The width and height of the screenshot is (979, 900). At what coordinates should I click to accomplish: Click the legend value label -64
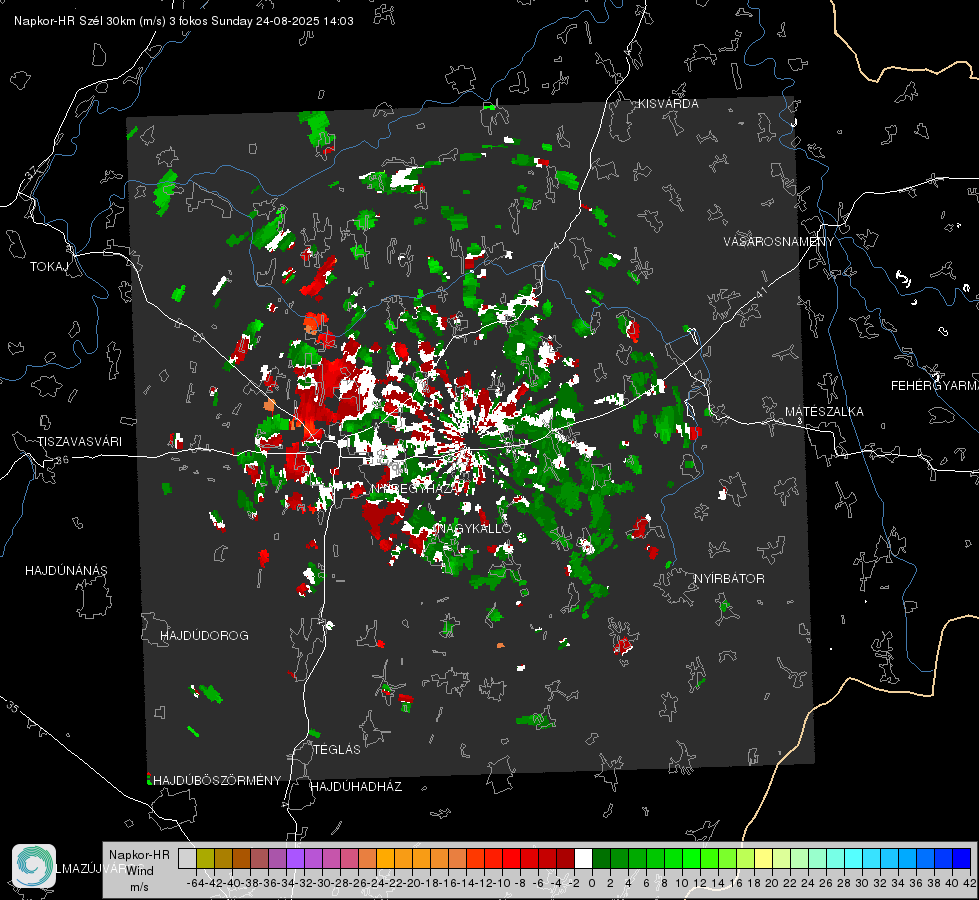click(x=196, y=883)
